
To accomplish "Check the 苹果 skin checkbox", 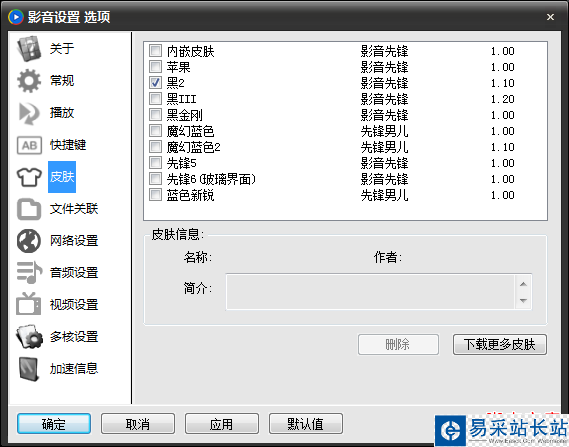I will pyautogui.click(x=155, y=66).
